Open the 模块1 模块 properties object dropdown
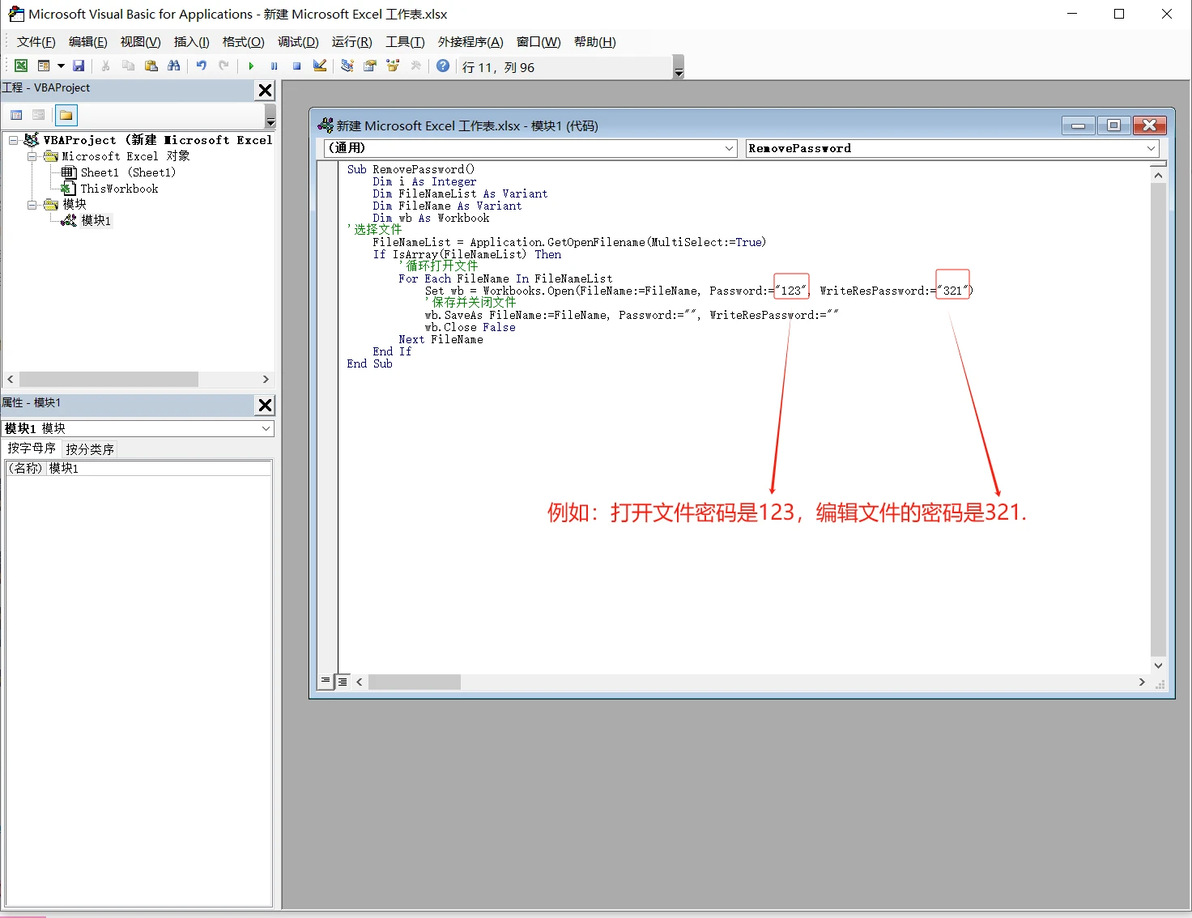 click(266, 429)
